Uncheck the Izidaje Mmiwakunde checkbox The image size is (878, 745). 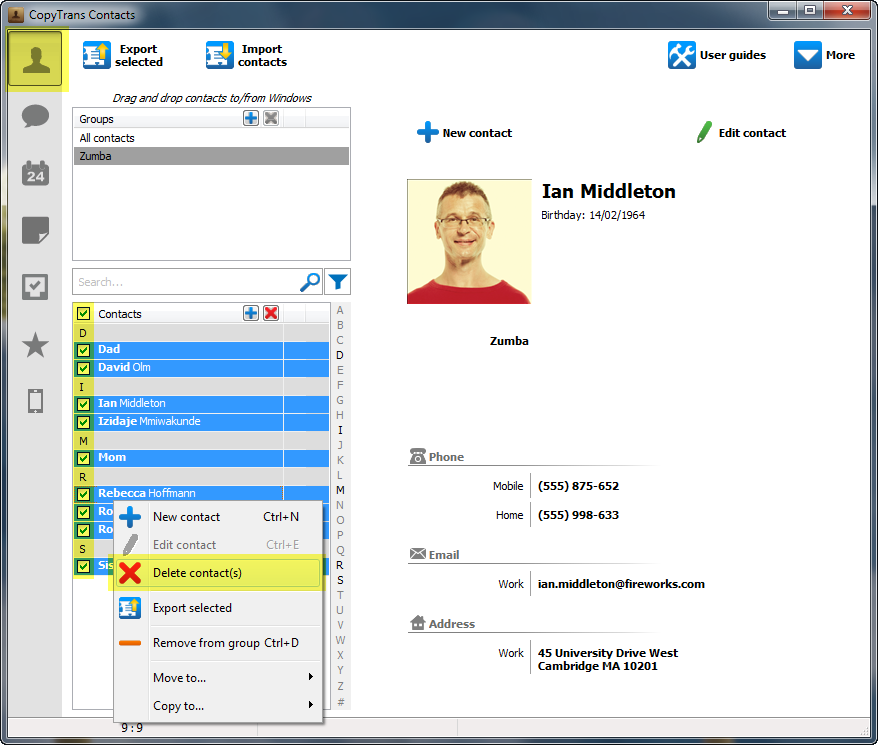tap(83, 422)
